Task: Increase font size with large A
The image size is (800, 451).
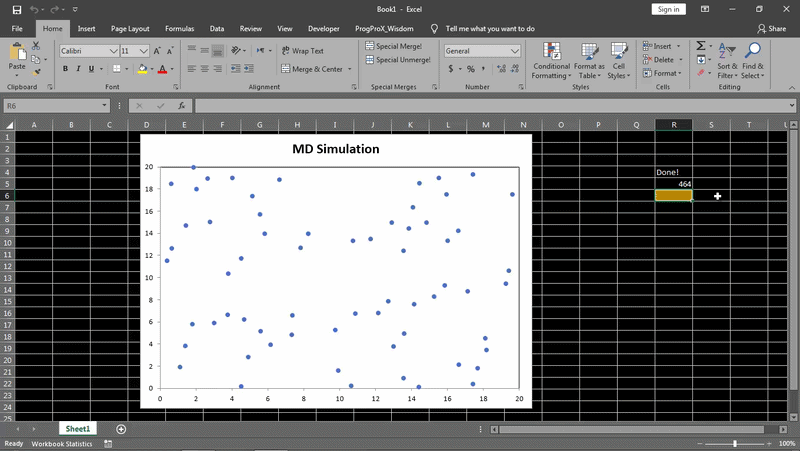Action: [157, 51]
